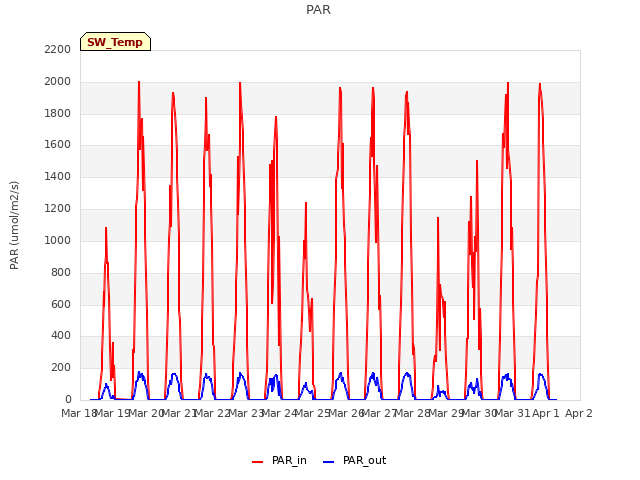Click the 200 y-axis tick label
Viewport: 640px width, 480px height.
point(61,367)
